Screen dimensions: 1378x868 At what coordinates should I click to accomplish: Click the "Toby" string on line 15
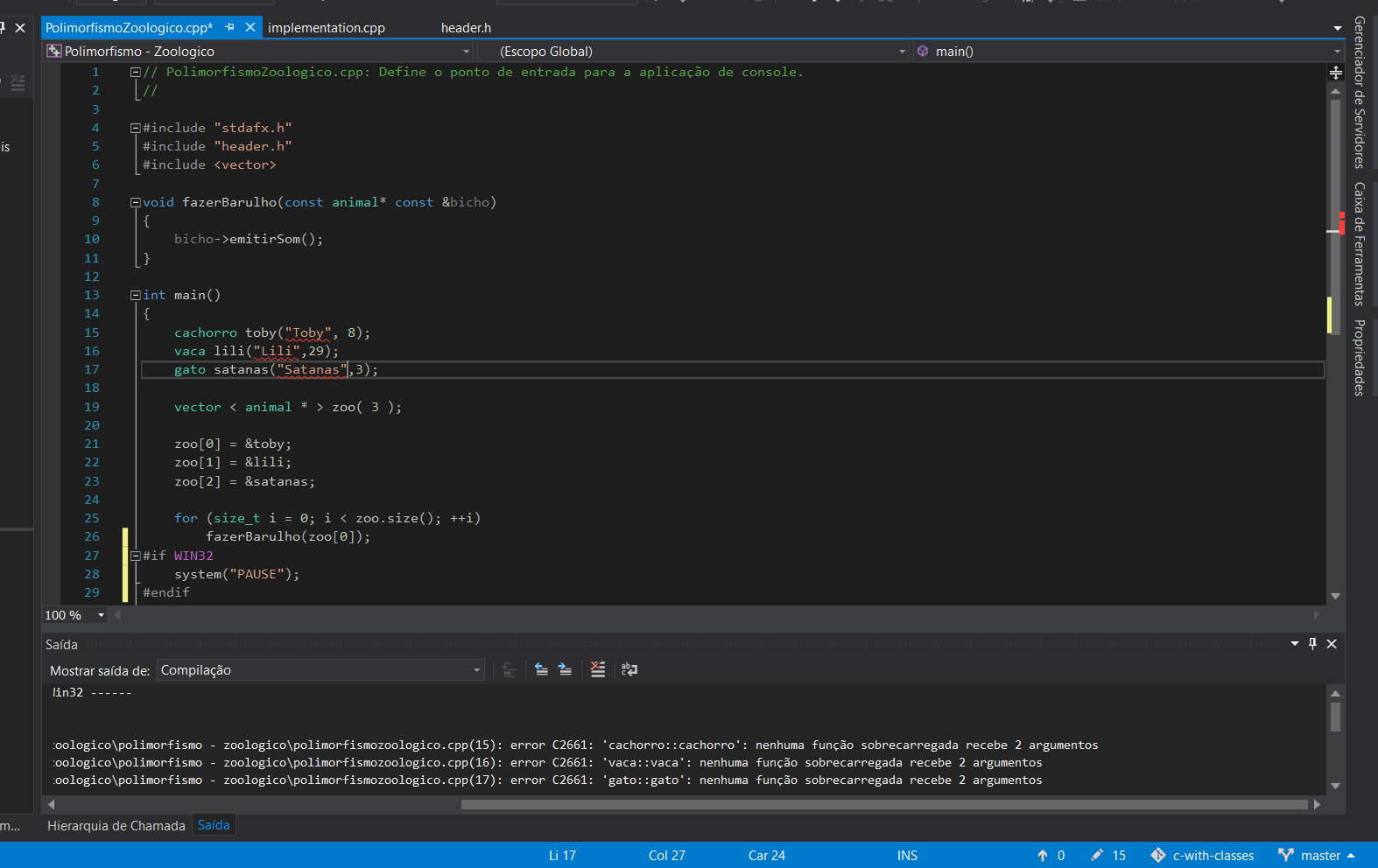tap(308, 332)
